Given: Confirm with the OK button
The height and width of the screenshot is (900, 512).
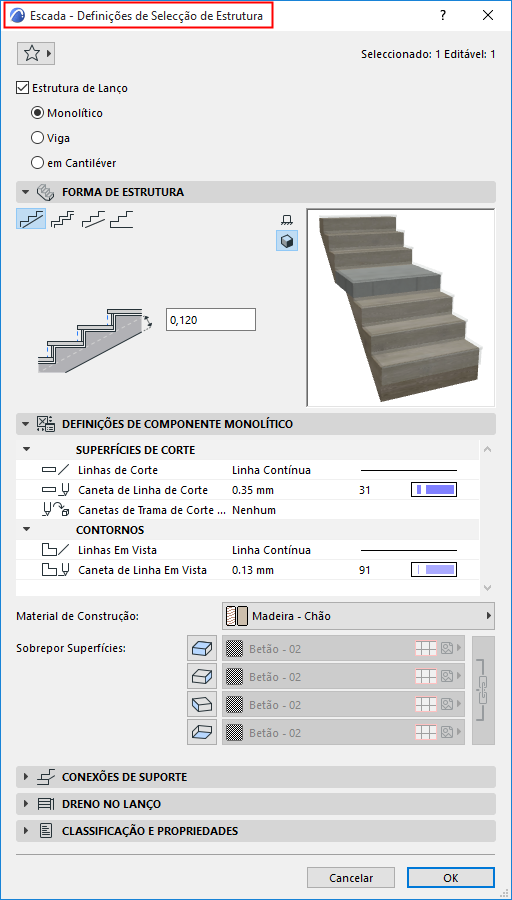Looking at the screenshot, I should click(451, 878).
